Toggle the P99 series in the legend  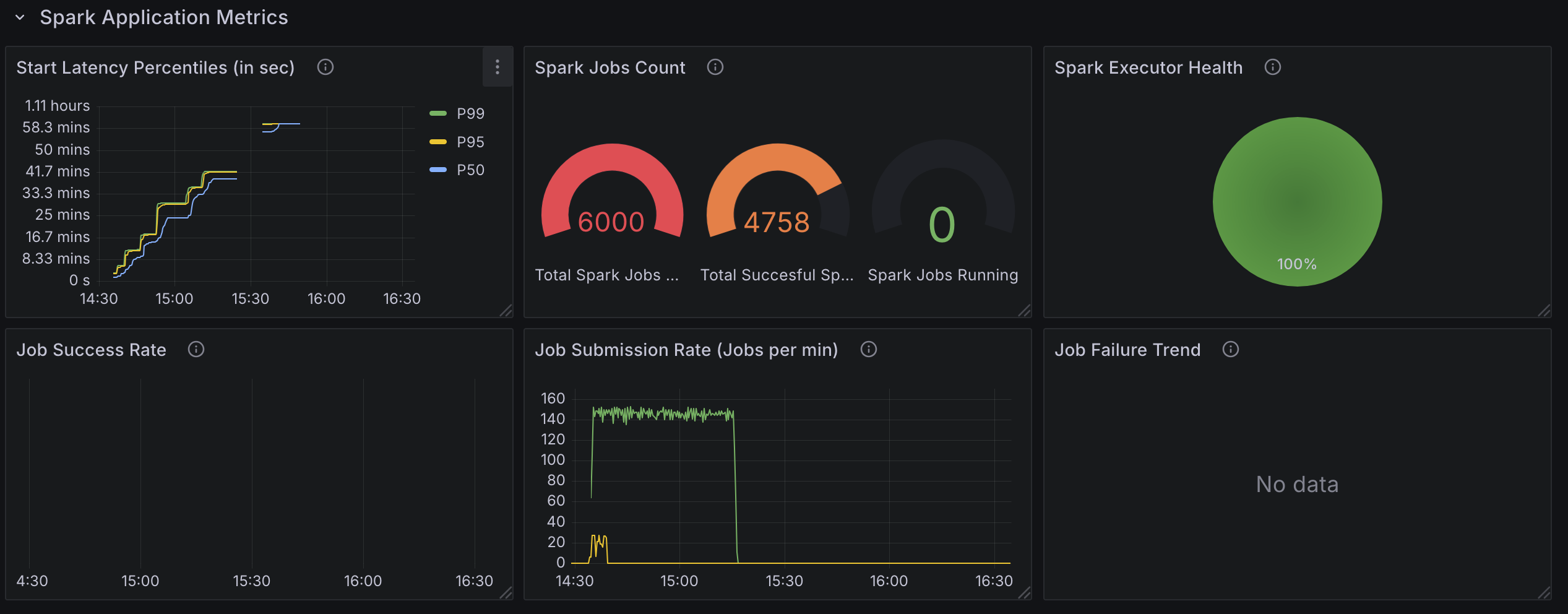pyautogui.click(x=470, y=113)
